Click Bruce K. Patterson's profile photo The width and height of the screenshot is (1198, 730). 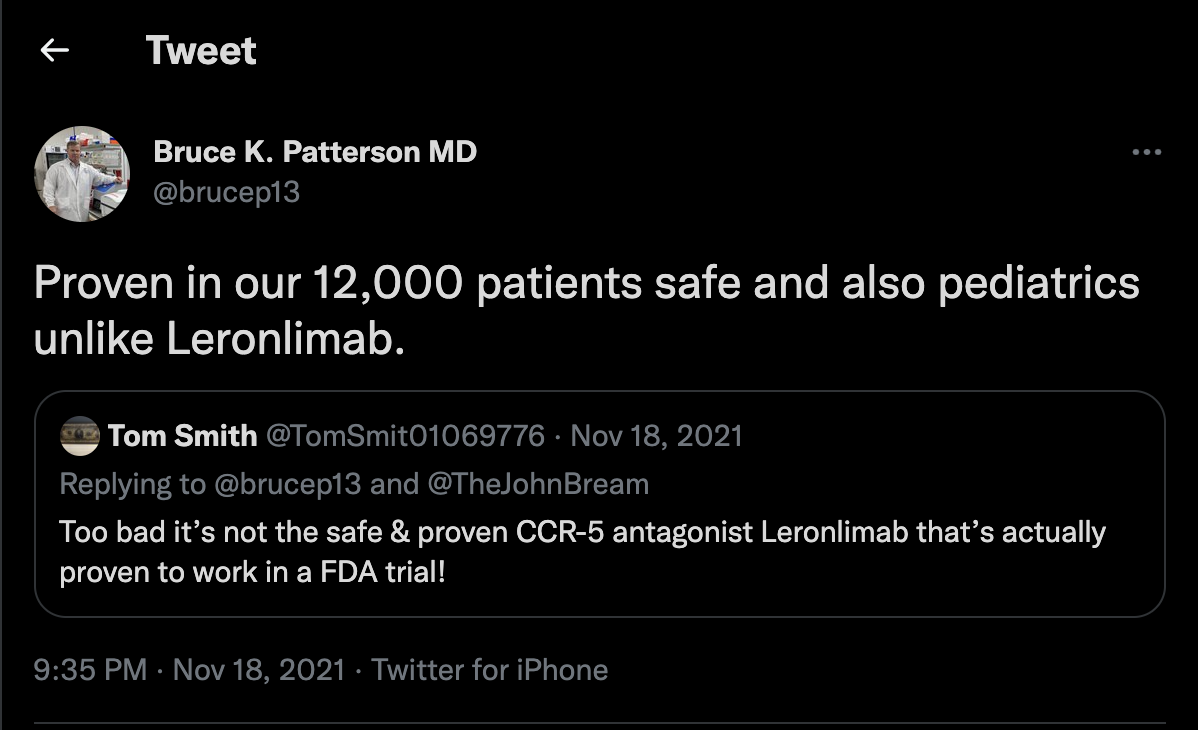click(x=82, y=173)
